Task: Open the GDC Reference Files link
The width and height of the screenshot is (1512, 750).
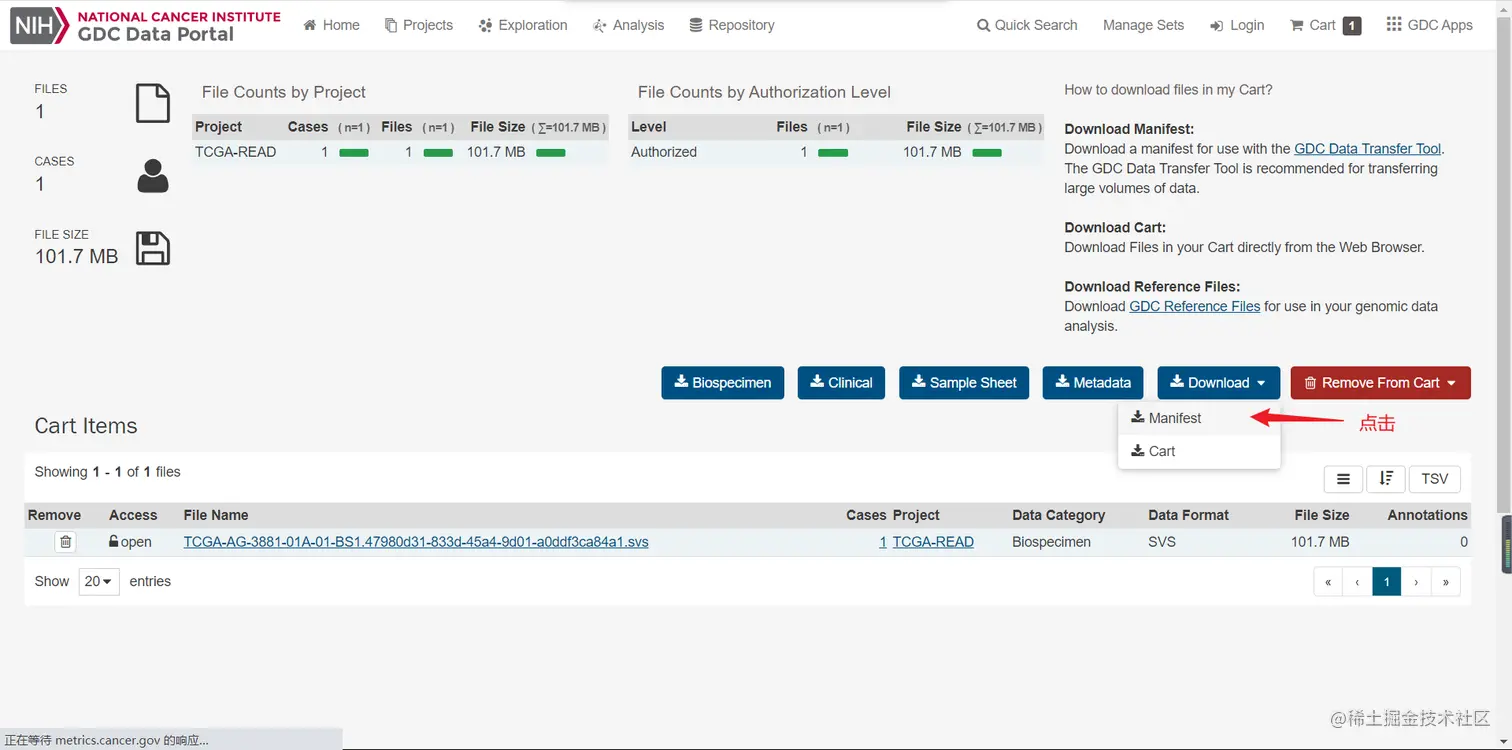Action: click(x=1194, y=306)
